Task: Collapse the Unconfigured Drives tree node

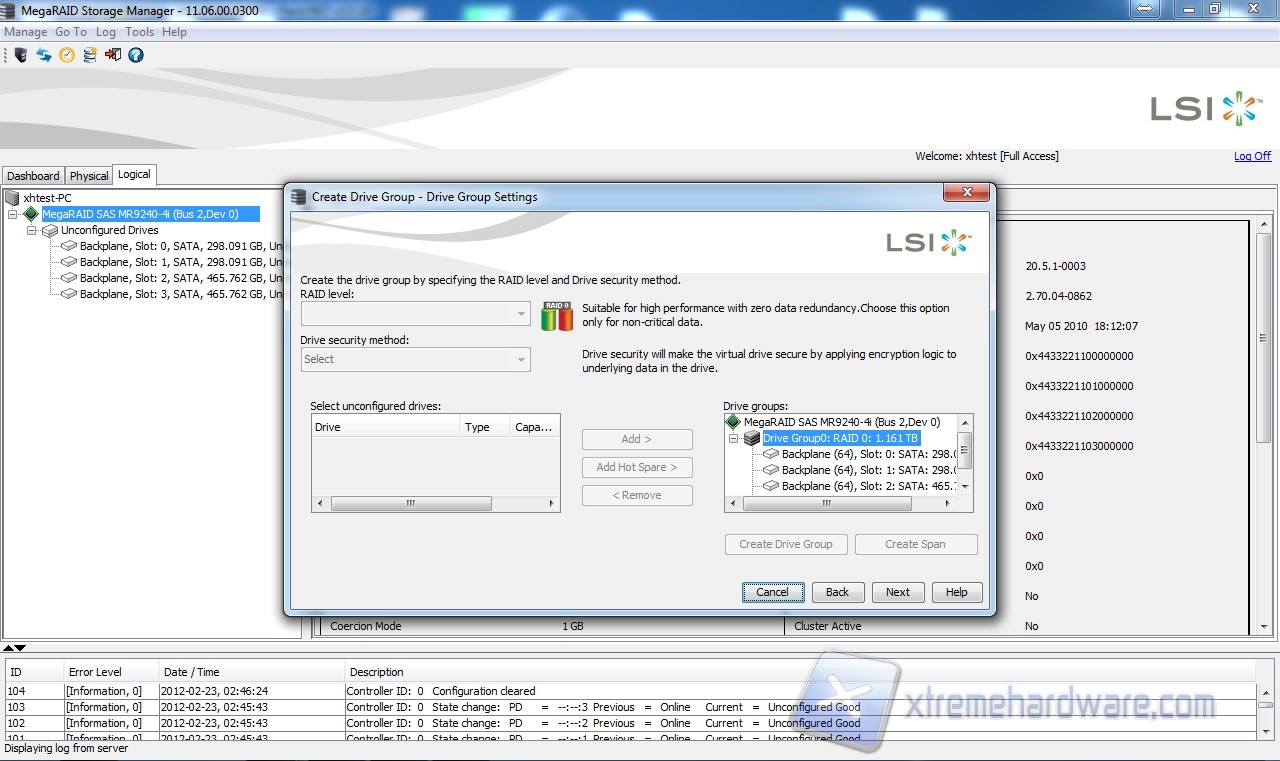Action: (x=32, y=230)
